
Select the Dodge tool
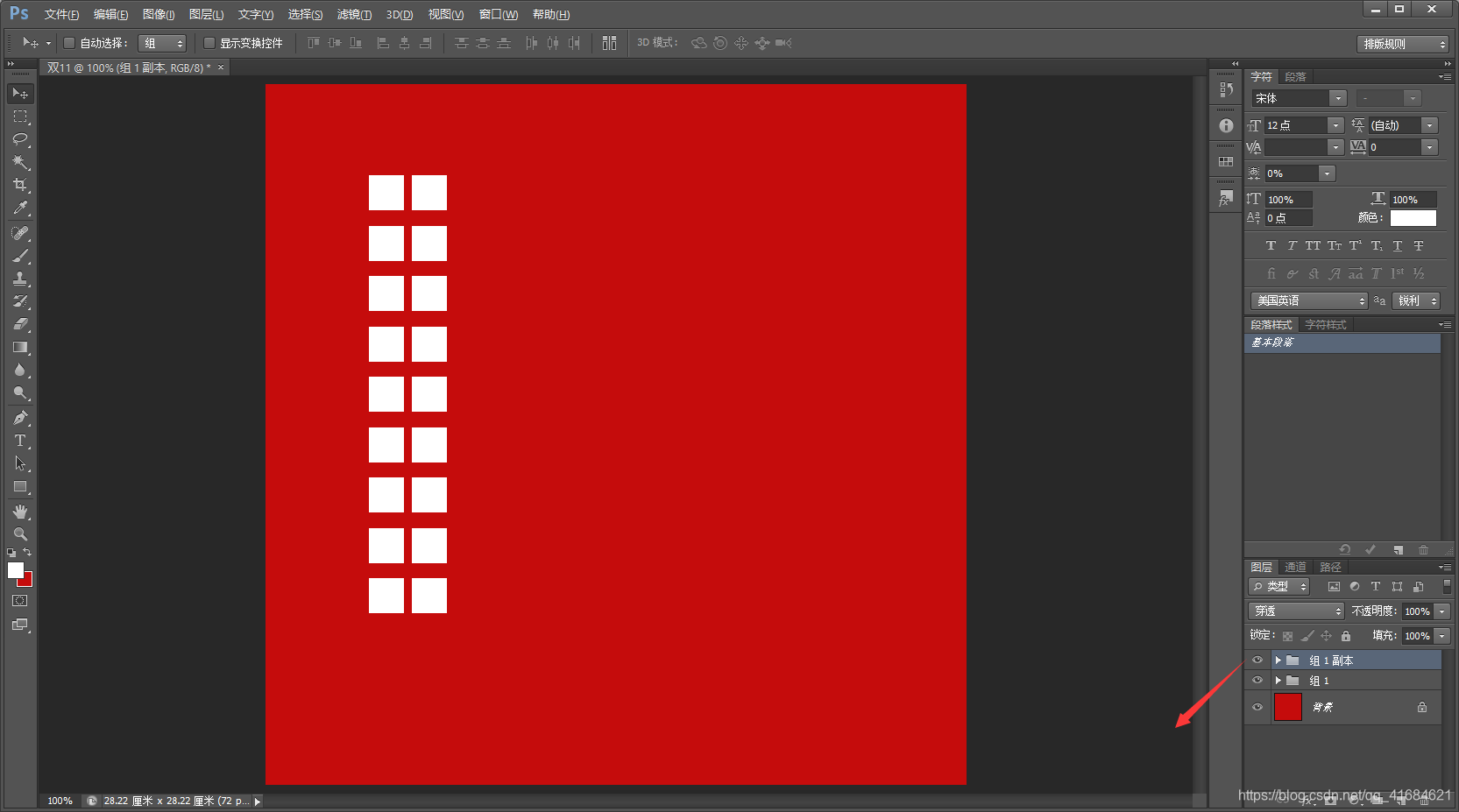pyautogui.click(x=20, y=392)
